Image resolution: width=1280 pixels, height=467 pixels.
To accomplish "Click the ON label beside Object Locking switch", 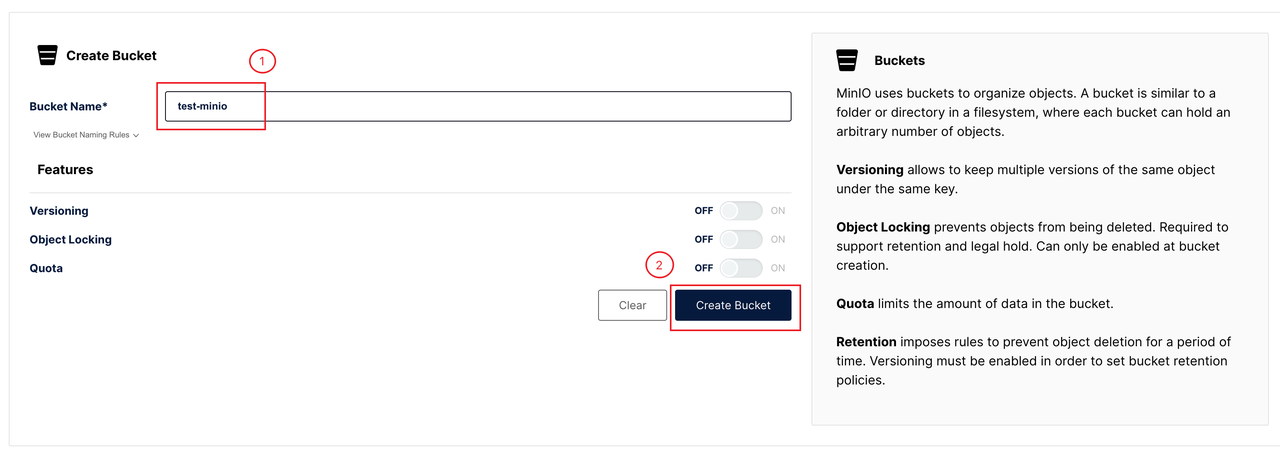I will (x=778, y=240).
